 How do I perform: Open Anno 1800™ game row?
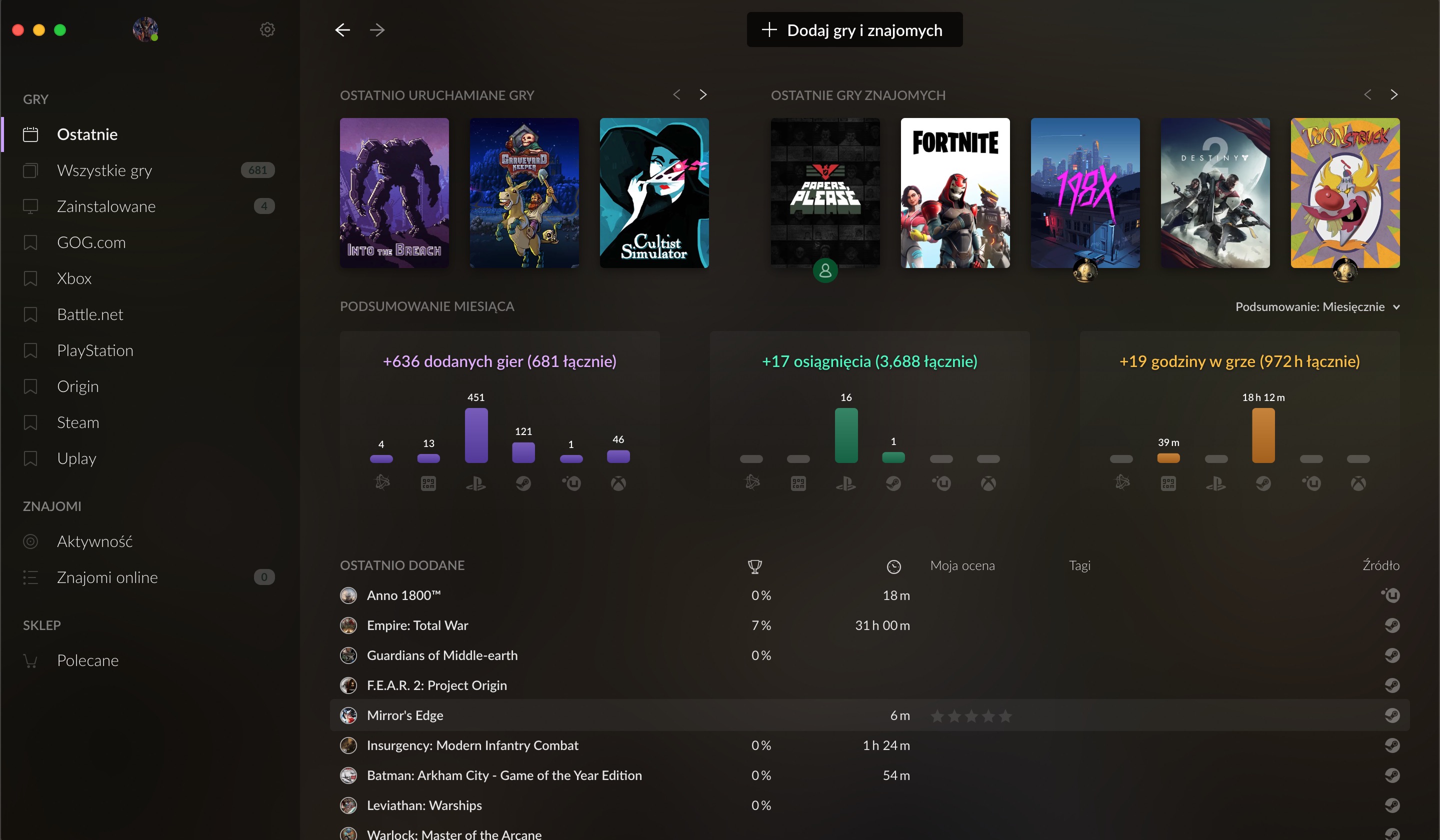869,595
